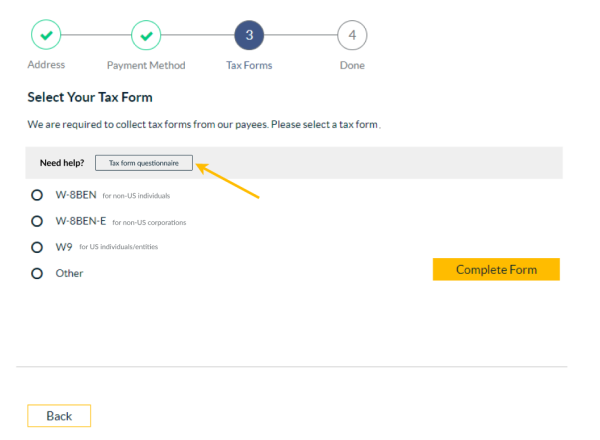Click the Payment Method step label
The height and width of the screenshot is (440, 600).
(x=146, y=65)
